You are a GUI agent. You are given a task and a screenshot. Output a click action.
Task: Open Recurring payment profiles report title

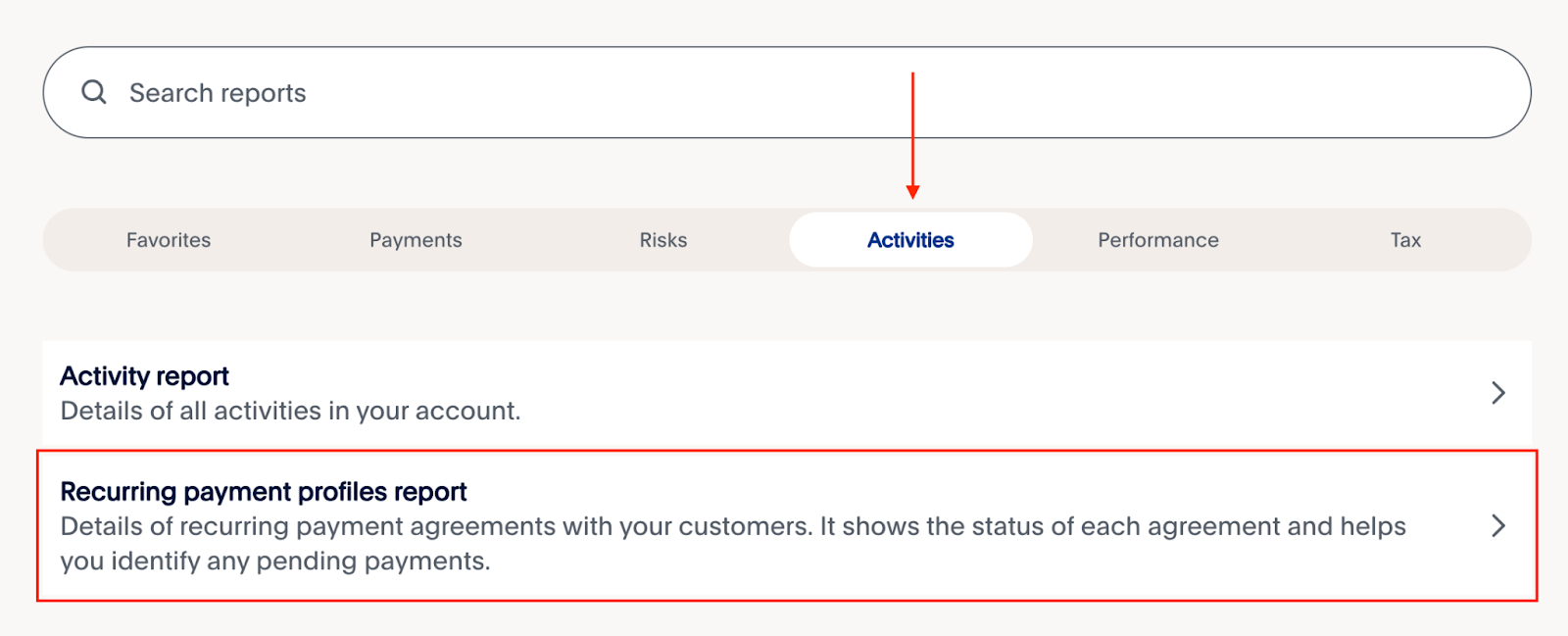pyautogui.click(x=264, y=491)
